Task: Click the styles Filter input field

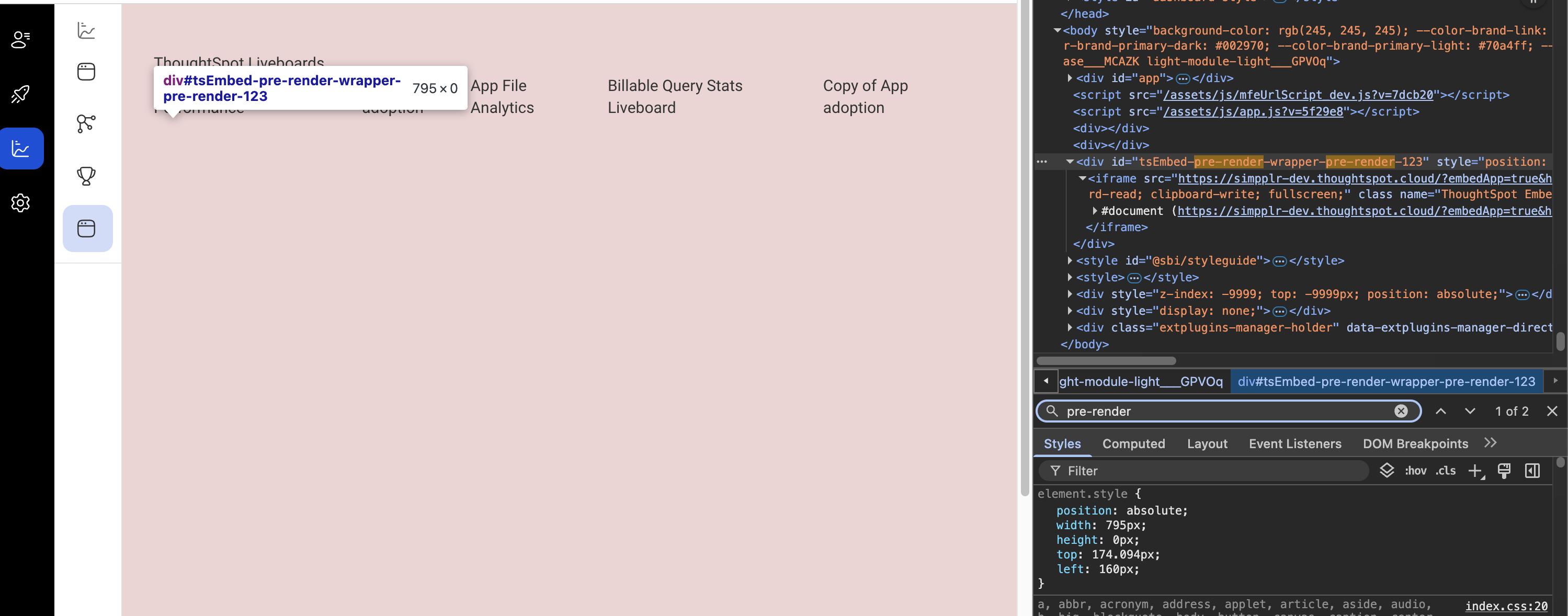Action: pos(1203,471)
